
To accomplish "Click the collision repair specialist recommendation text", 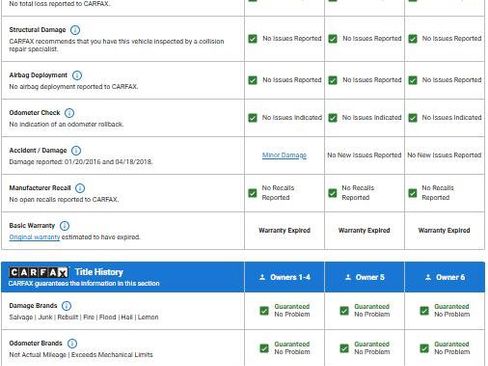I will [x=117, y=45].
